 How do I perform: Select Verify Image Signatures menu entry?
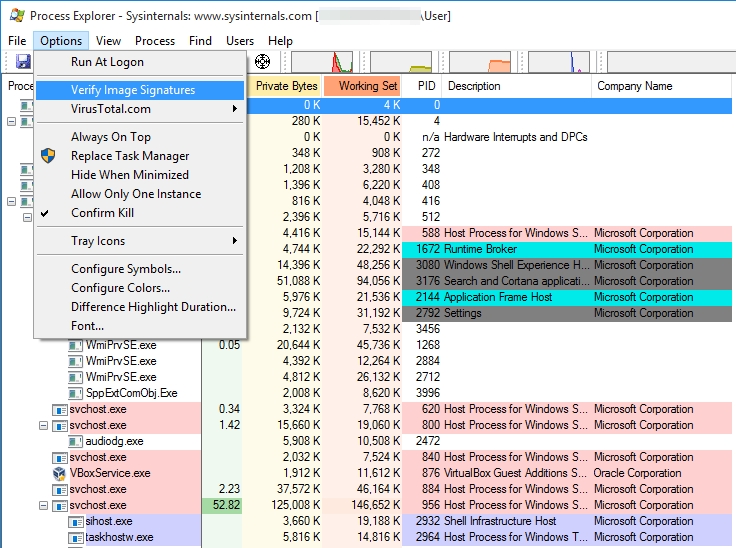pos(133,90)
